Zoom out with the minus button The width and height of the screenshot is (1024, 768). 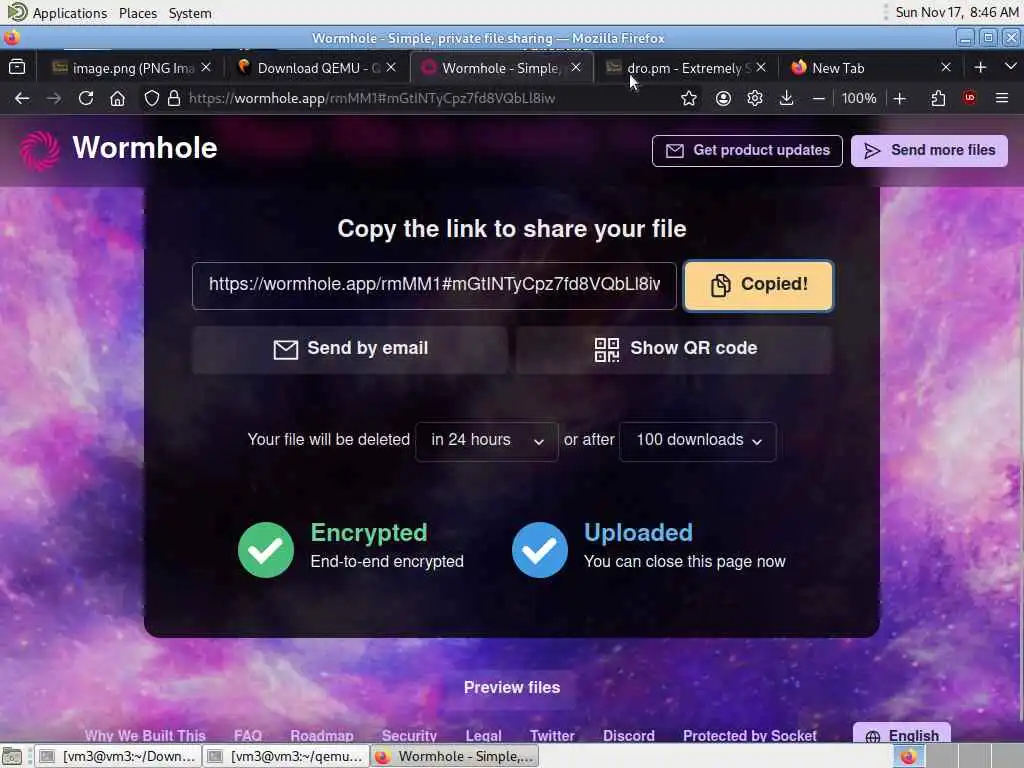(x=819, y=99)
